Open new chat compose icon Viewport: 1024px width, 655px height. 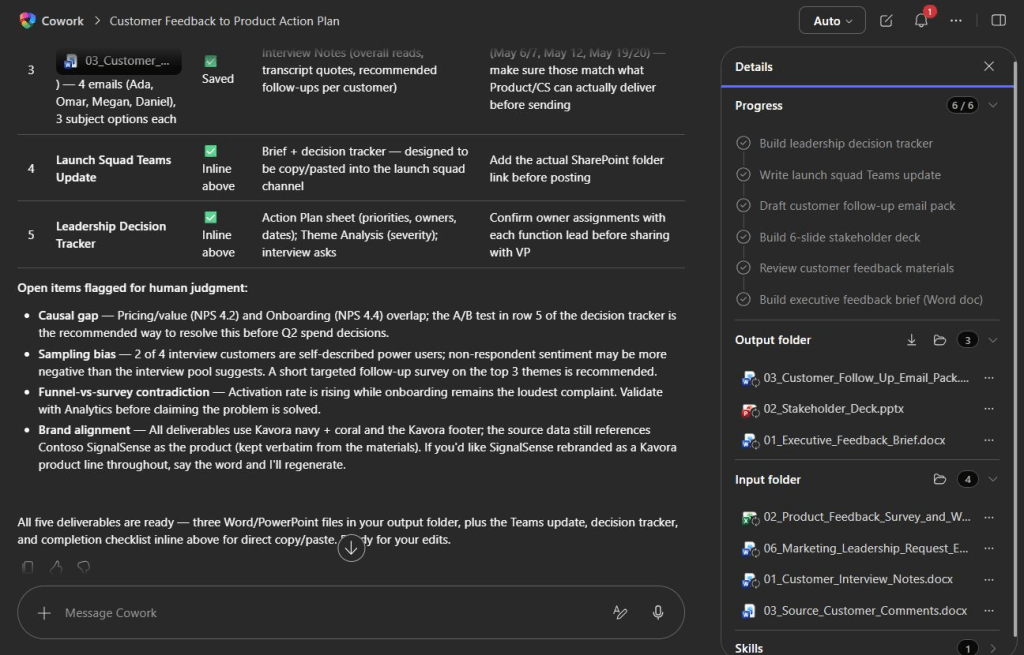point(886,21)
